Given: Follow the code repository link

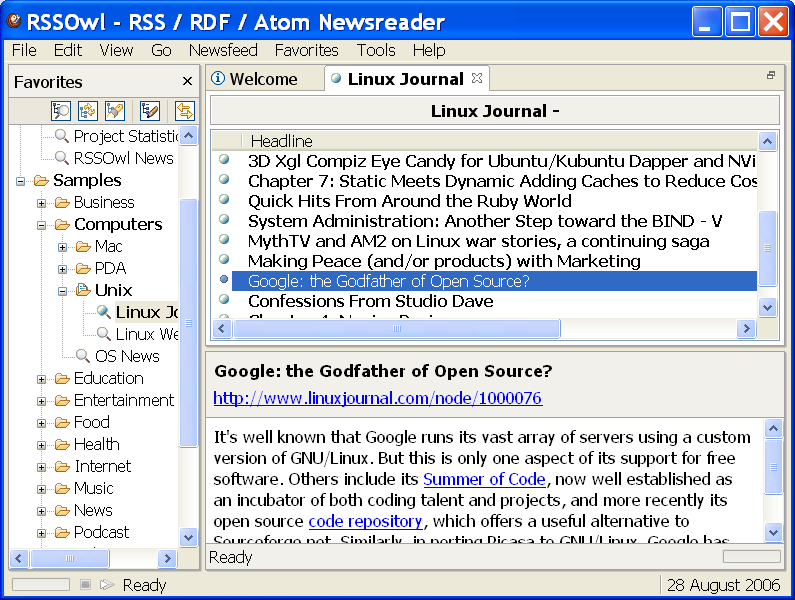Looking at the screenshot, I should [x=365, y=521].
